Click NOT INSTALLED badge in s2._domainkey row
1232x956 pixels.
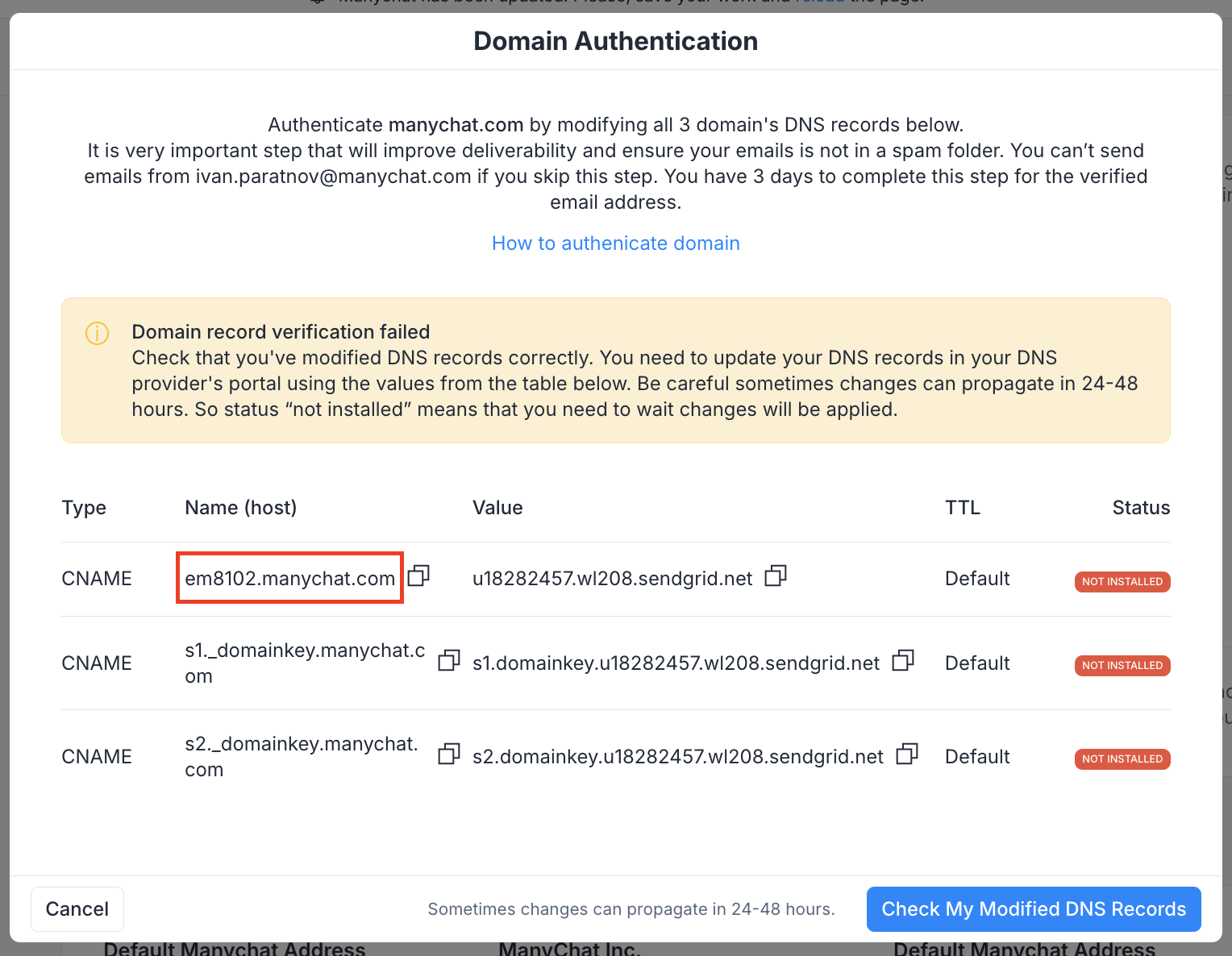click(1122, 759)
